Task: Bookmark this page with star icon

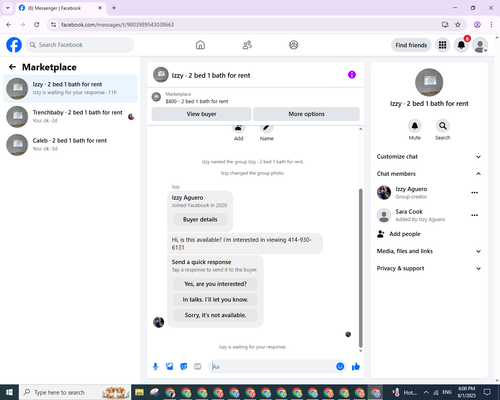Action: [458, 25]
